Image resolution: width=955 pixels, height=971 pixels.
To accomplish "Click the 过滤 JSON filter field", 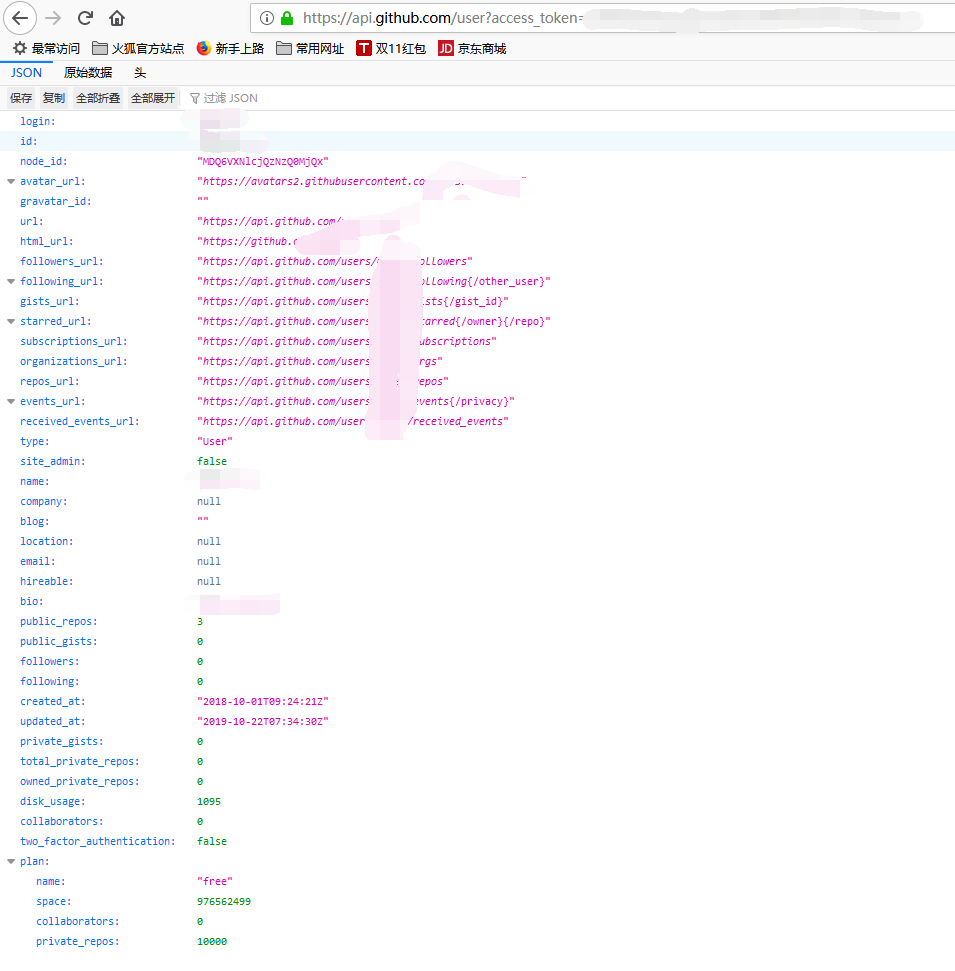I will (230, 98).
